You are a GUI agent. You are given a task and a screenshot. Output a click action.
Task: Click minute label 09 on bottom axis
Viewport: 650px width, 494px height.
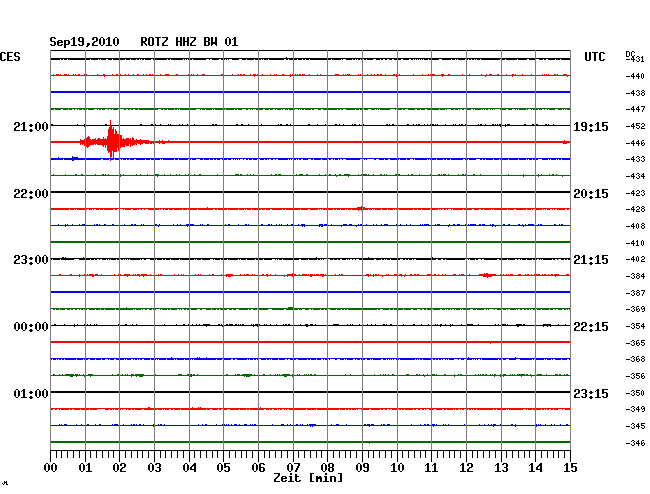[x=362, y=468]
